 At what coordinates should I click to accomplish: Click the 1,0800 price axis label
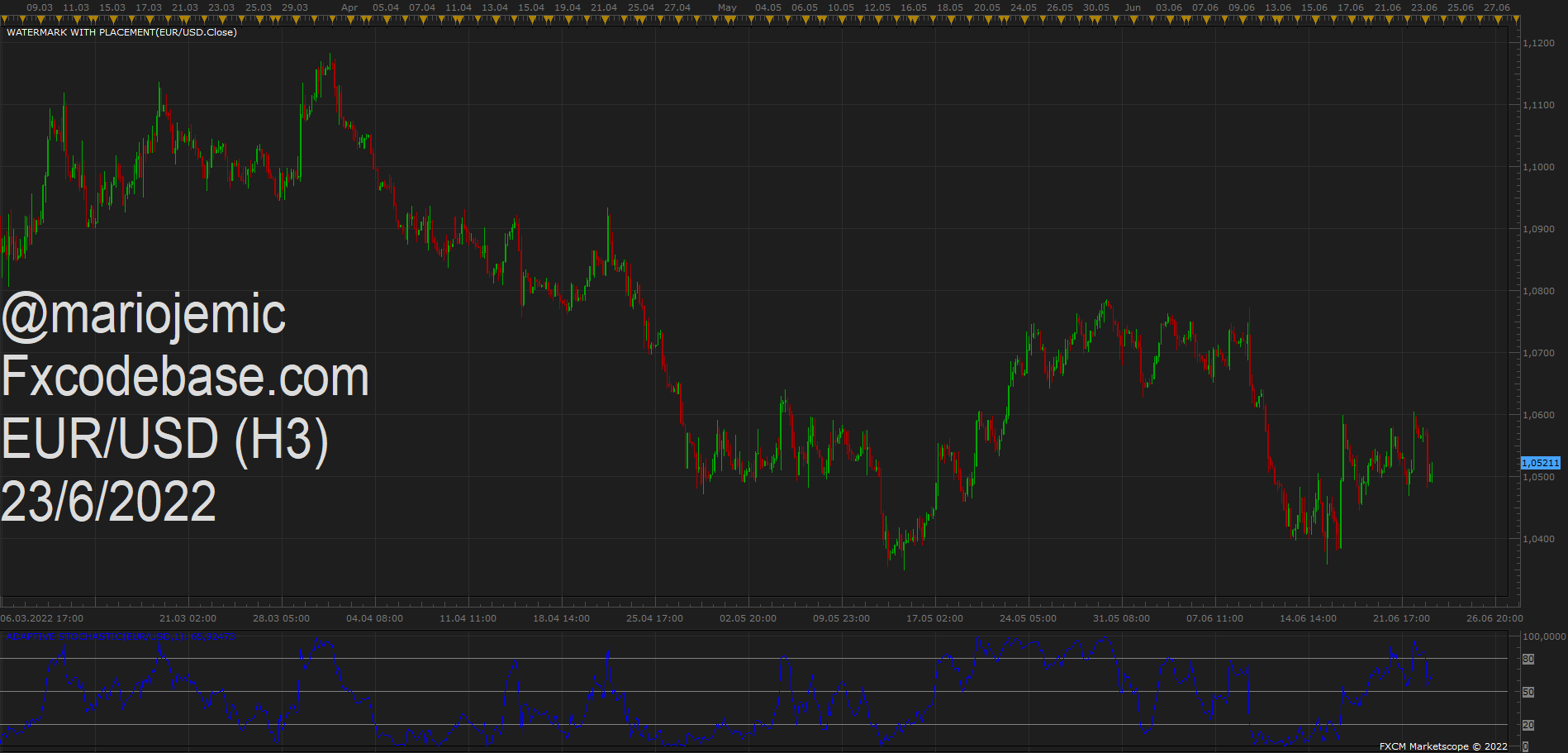click(1538, 291)
